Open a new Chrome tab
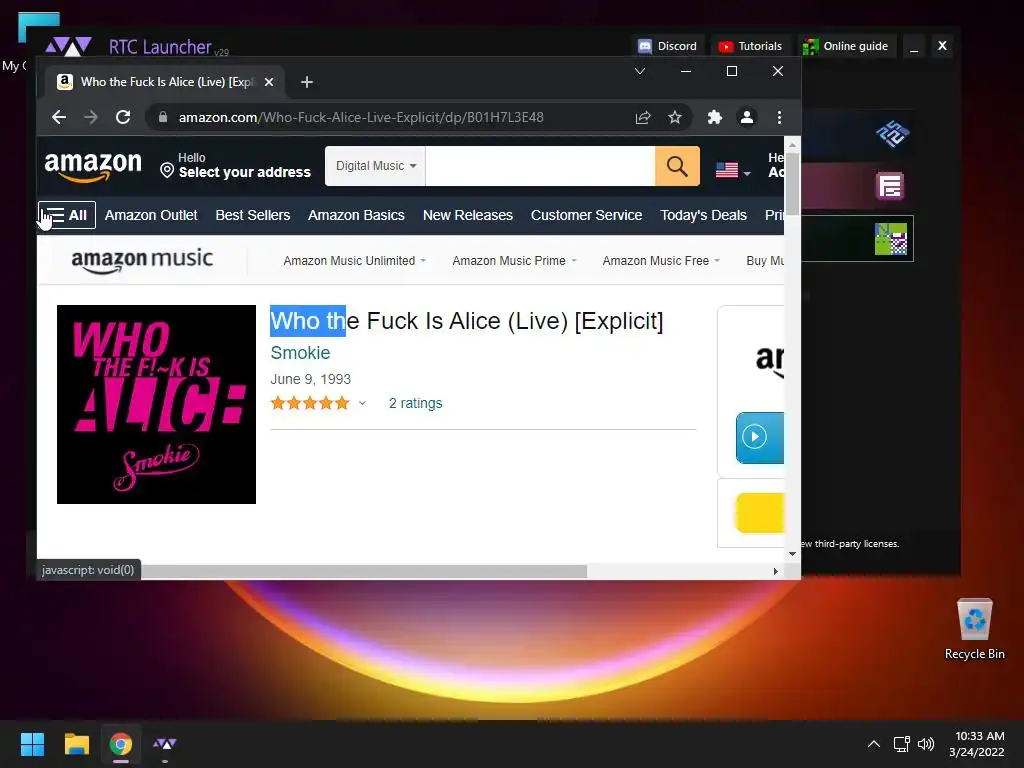The width and height of the screenshot is (1024, 768). coord(306,82)
